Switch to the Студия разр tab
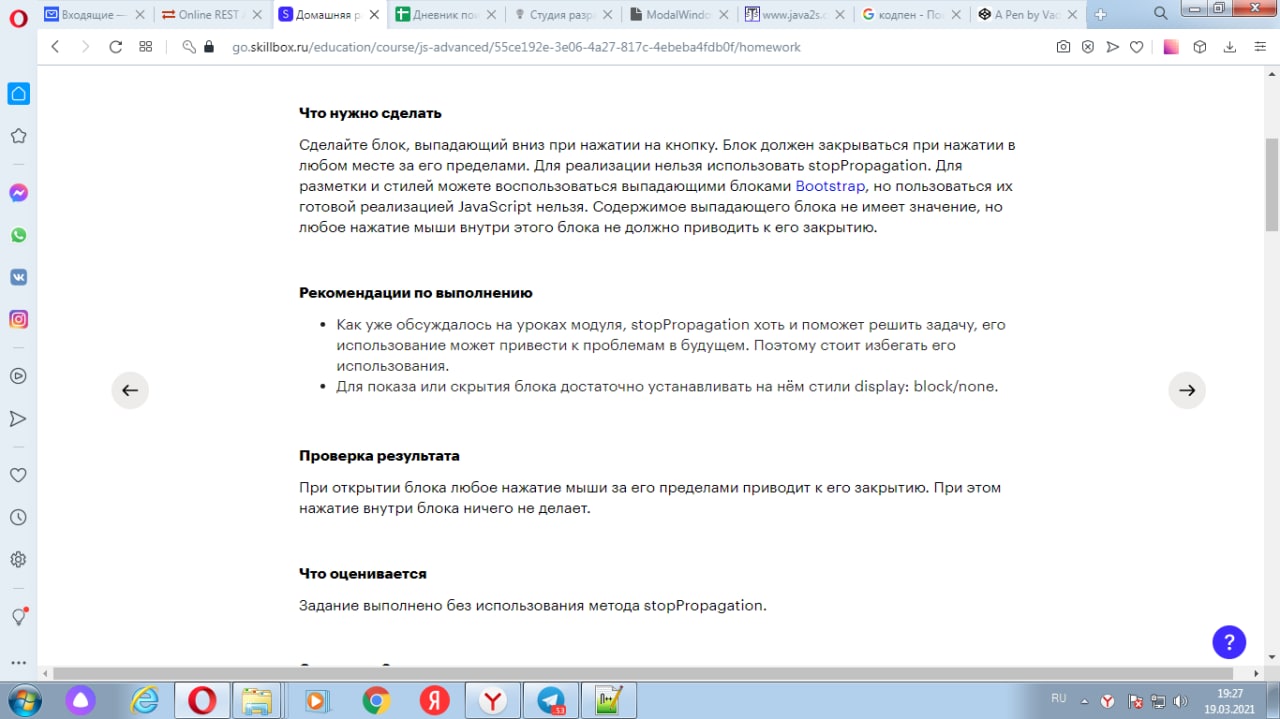This screenshot has width=1280, height=719. (x=561, y=14)
